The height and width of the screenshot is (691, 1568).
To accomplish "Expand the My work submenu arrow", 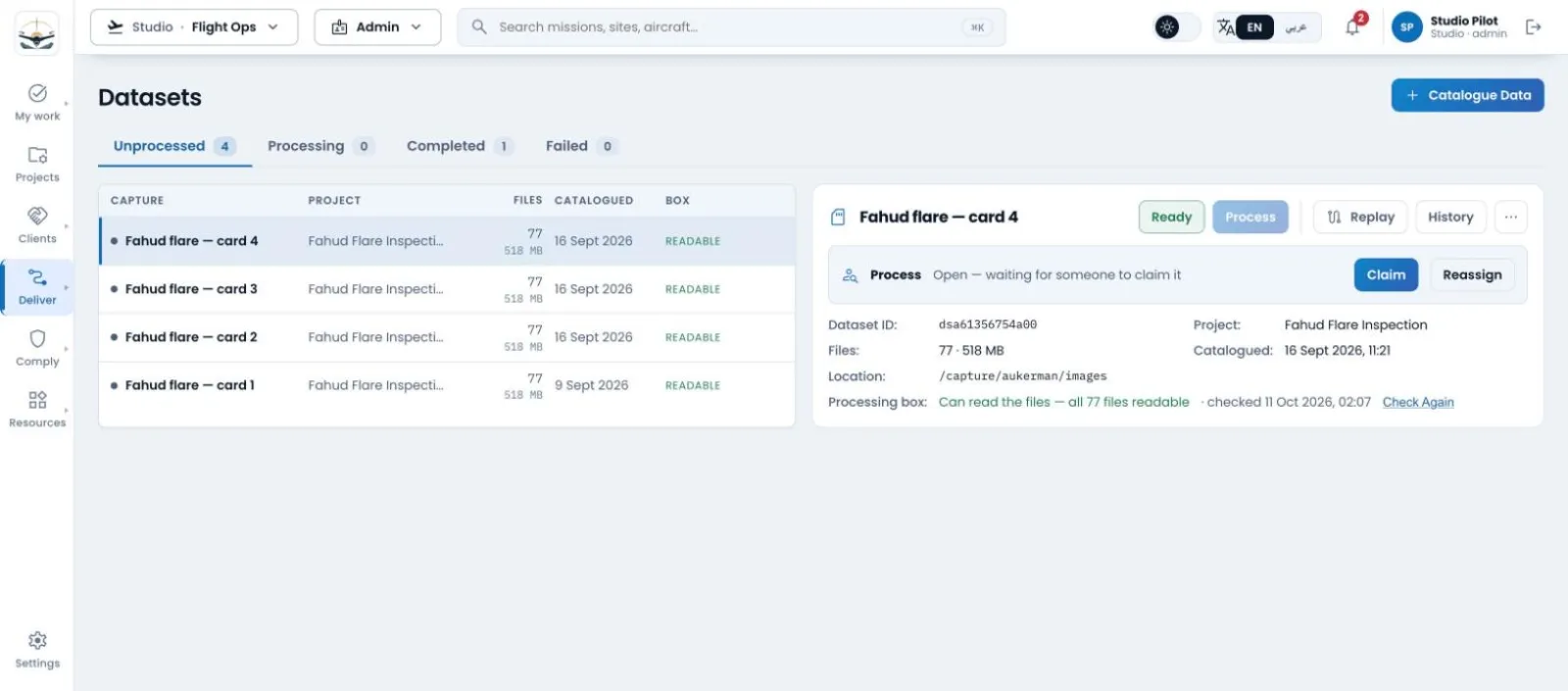I will point(67,103).
